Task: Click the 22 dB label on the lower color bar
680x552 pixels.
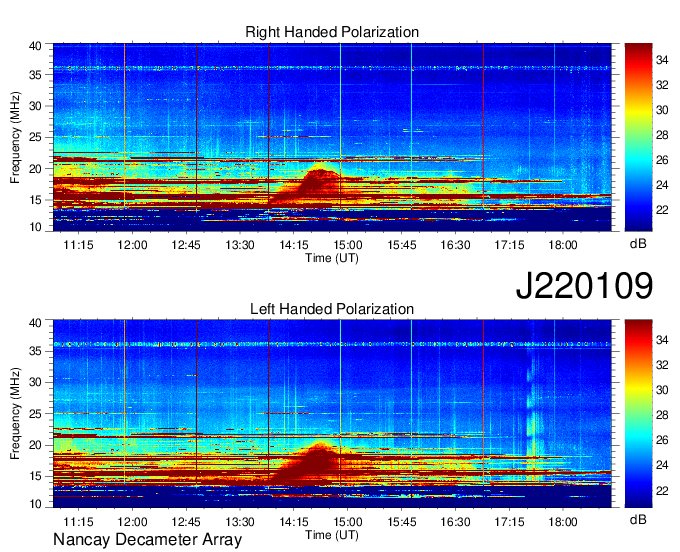Action: 662,491
